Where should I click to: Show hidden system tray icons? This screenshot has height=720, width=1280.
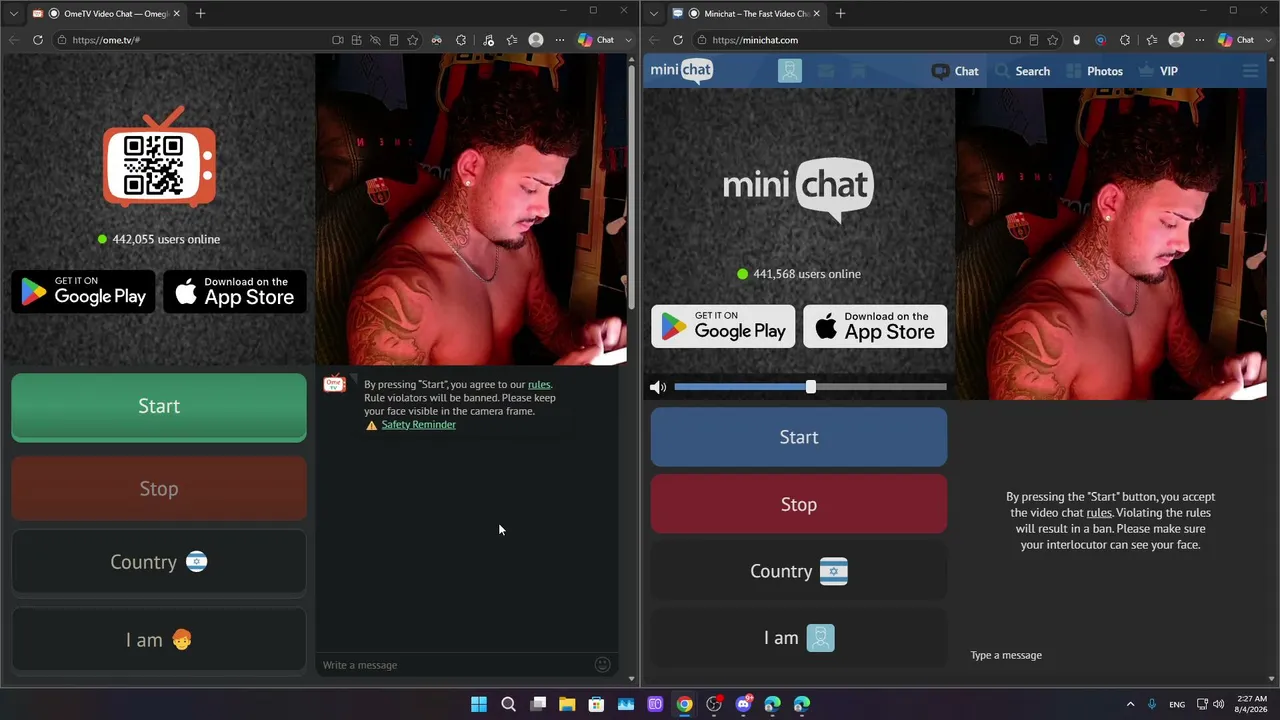tap(1130, 704)
